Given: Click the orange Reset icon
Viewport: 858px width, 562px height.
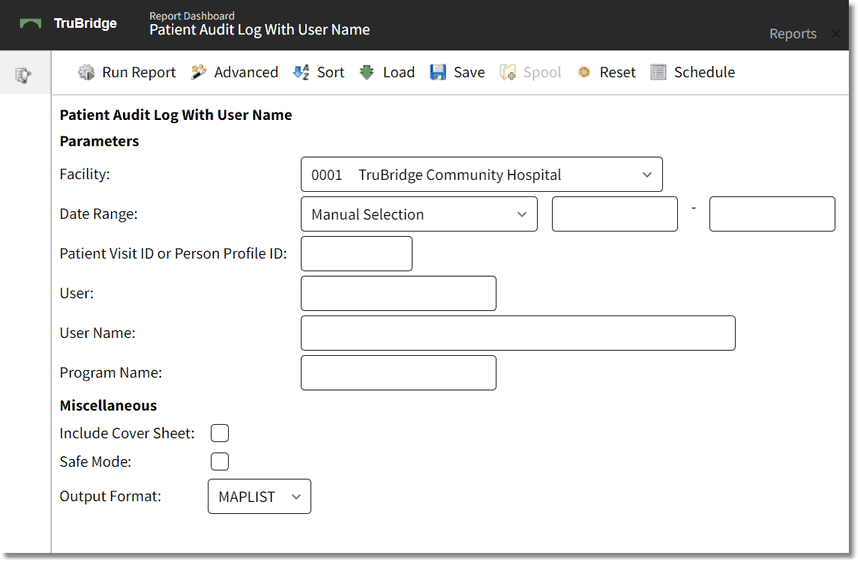Looking at the screenshot, I should [584, 72].
